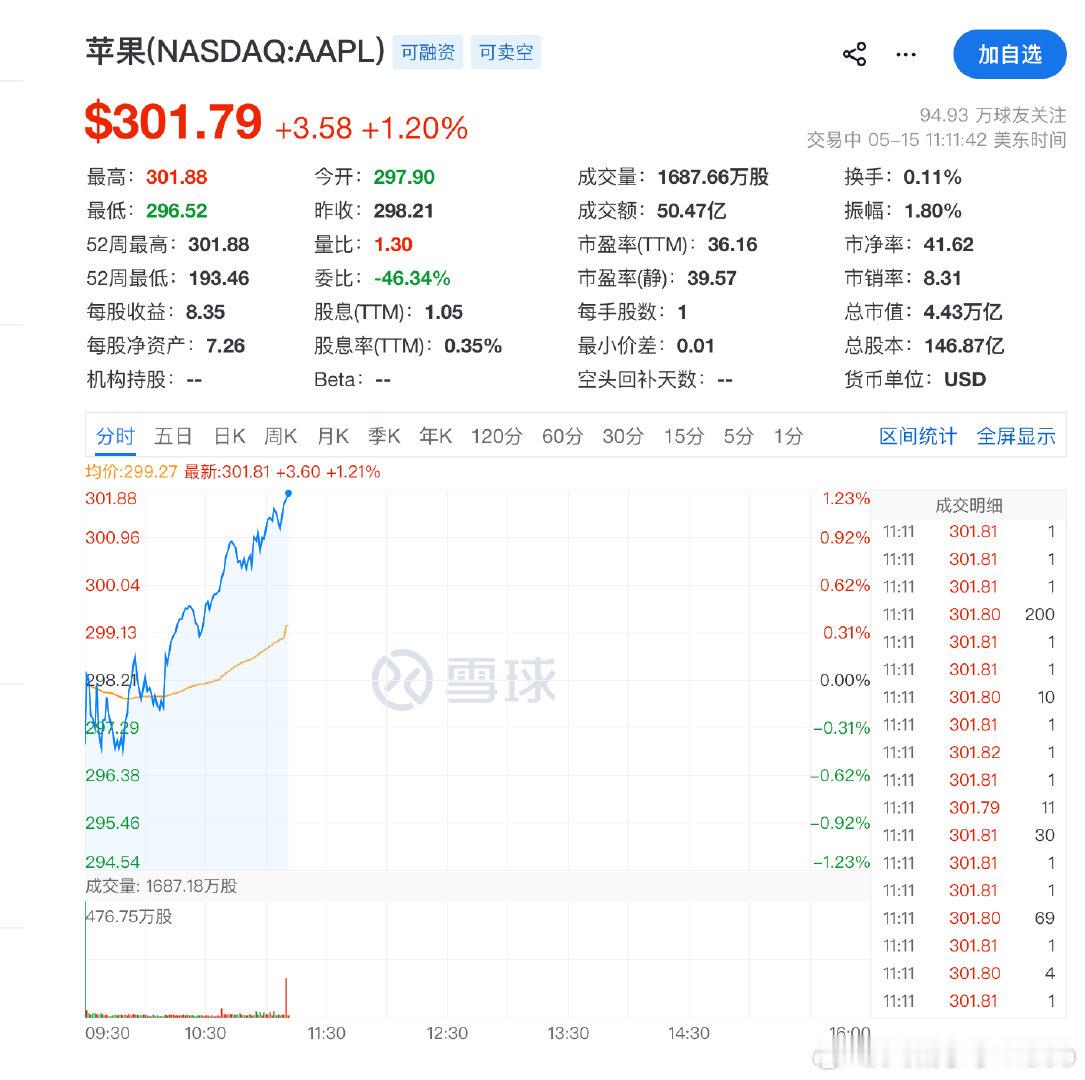Click the 最低 value 296.52
The height and width of the screenshot is (1080, 1085).
[x=176, y=211]
